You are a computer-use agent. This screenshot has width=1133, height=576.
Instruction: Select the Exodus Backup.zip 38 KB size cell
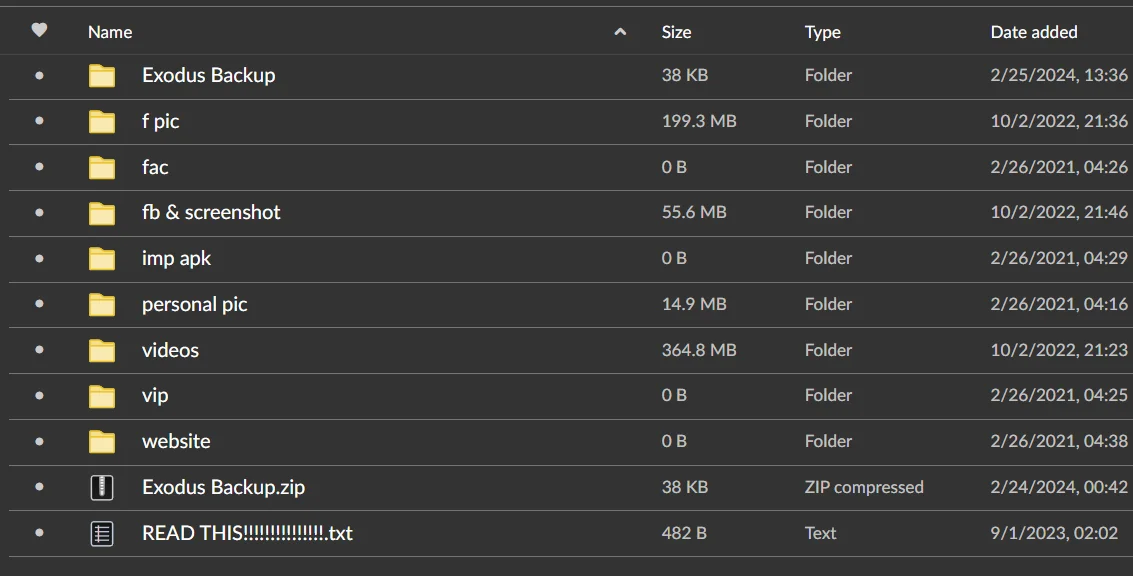684,487
